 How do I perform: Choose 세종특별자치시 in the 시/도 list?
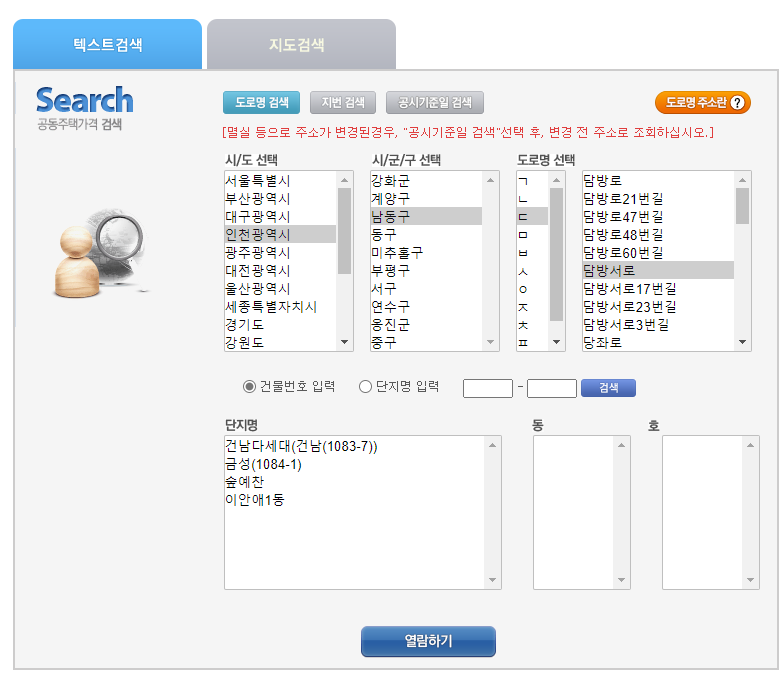point(280,306)
